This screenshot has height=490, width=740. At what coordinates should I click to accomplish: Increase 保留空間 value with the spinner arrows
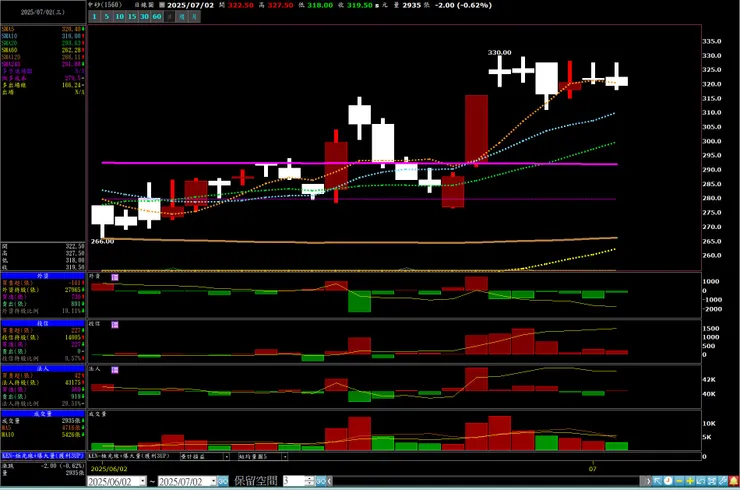tap(310, 479)
